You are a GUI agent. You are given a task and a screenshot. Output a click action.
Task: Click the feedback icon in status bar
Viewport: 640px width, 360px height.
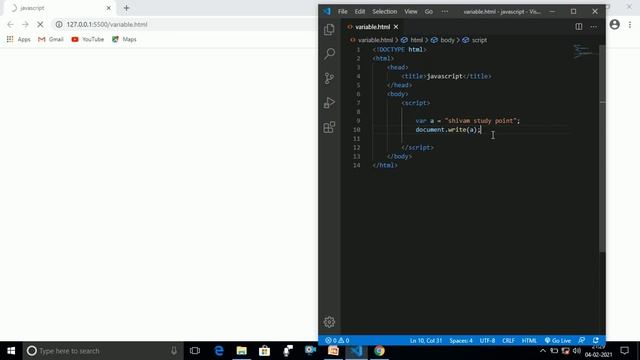(x=582, y=340)
